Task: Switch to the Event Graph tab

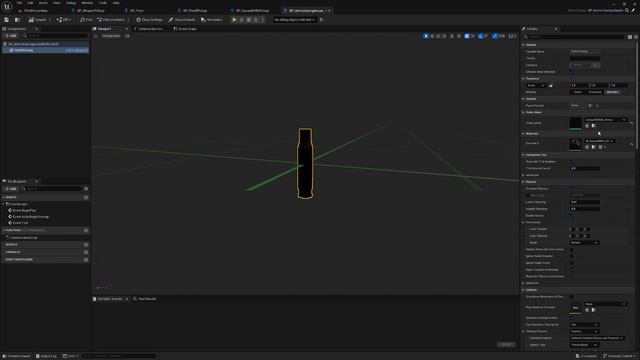Action: coord(185,29)
